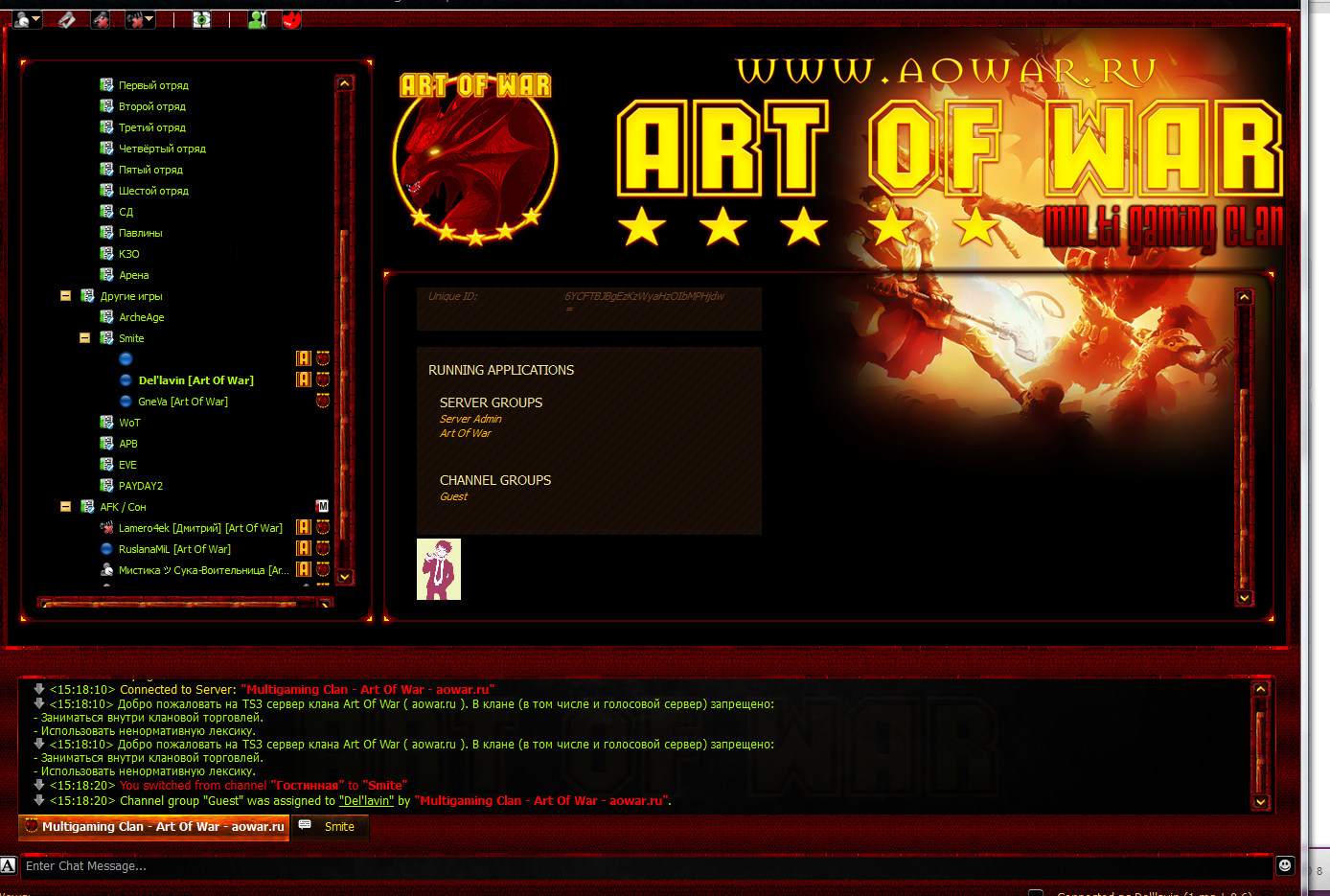Click the clan badge next to GneVa
Screen dimensions: 1330x896
tap(323, 401)
